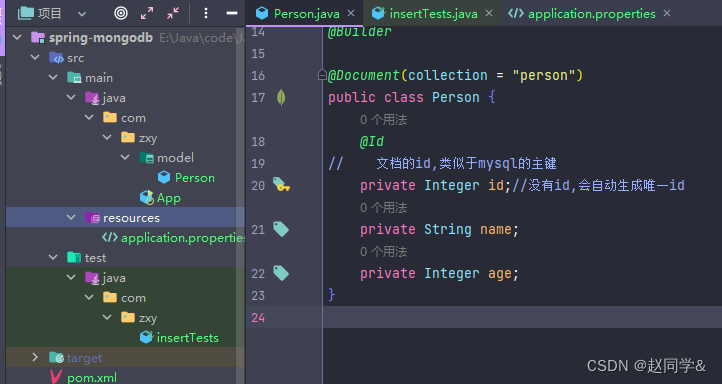This screenshot has height=384, width=722.
Task: Collapse the java folder under test
Action: [x=71, y=278]
